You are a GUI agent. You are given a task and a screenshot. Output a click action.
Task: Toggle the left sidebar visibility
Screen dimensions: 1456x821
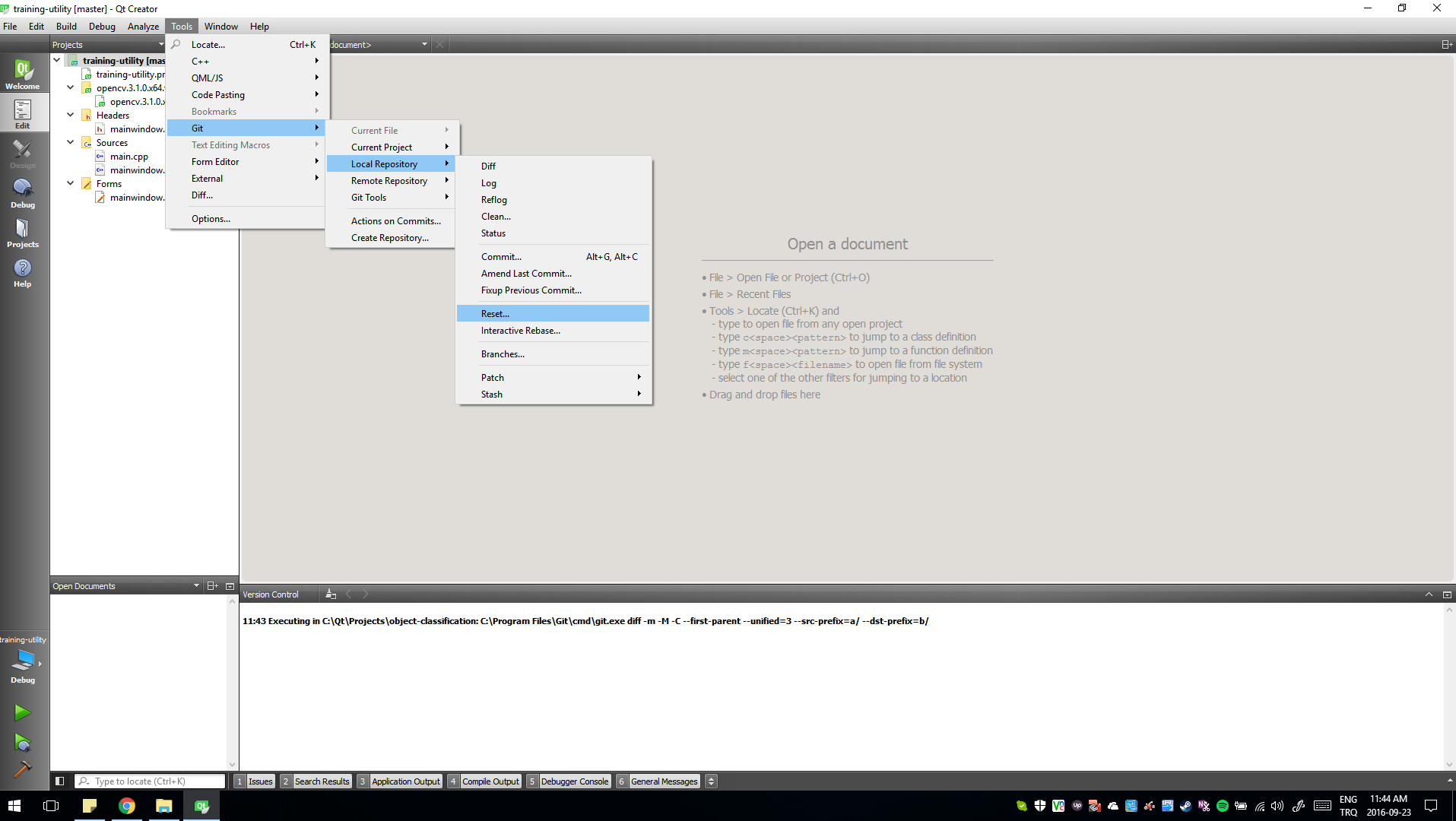60,781
